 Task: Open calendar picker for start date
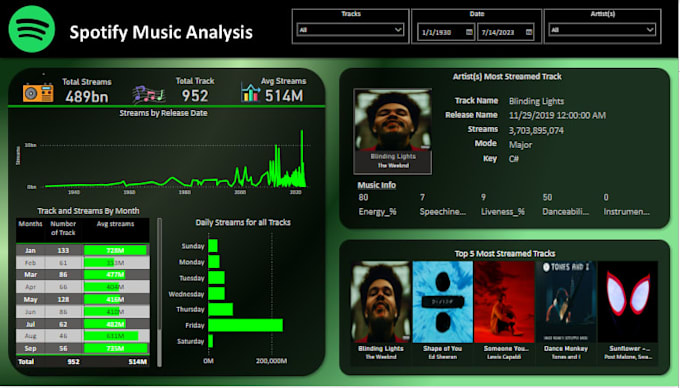469,32
